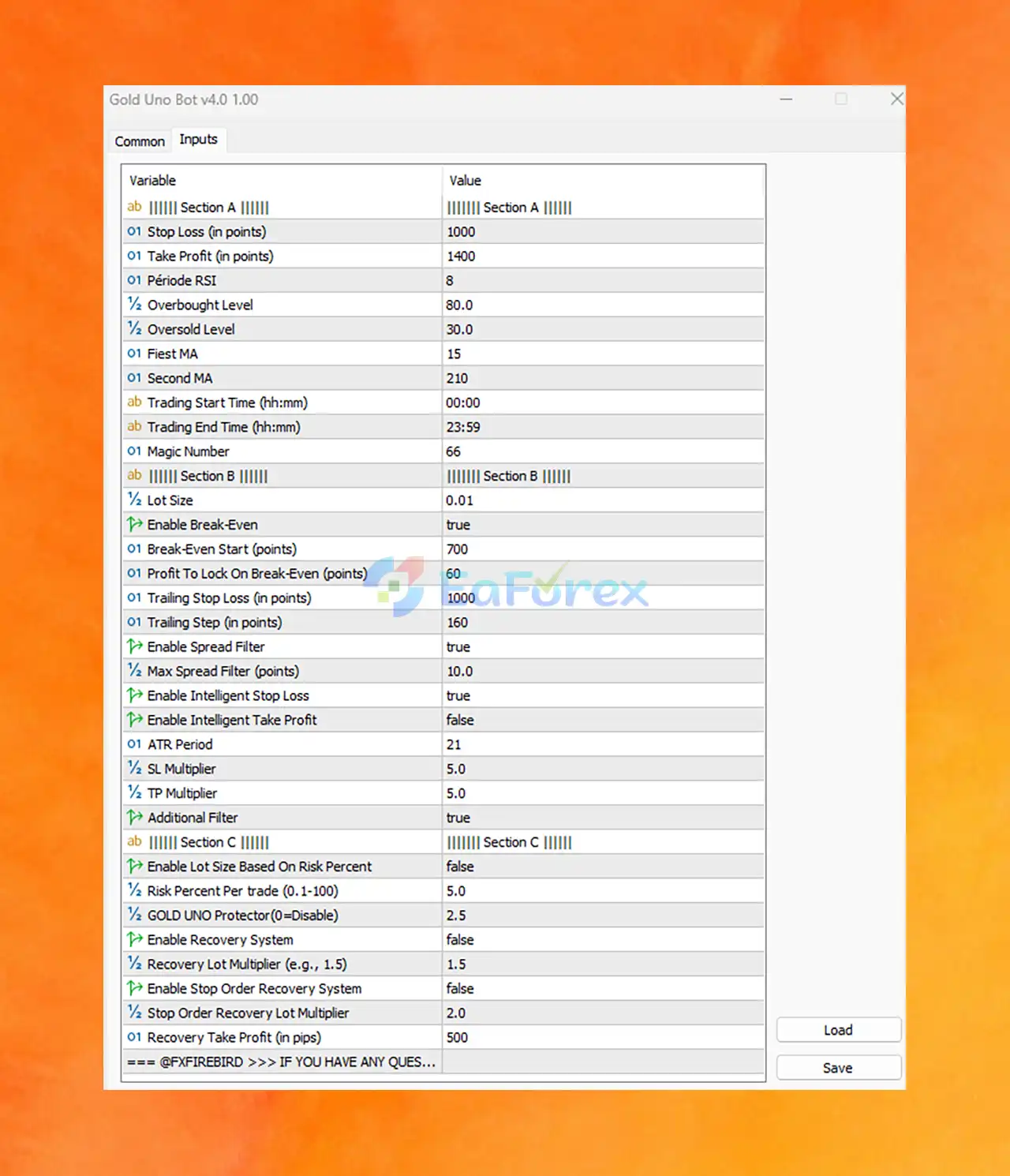The height and width of the screenshot is (1176, 1010).
Task: Select the TP Multiplier row label
Action: pos(181,793)
